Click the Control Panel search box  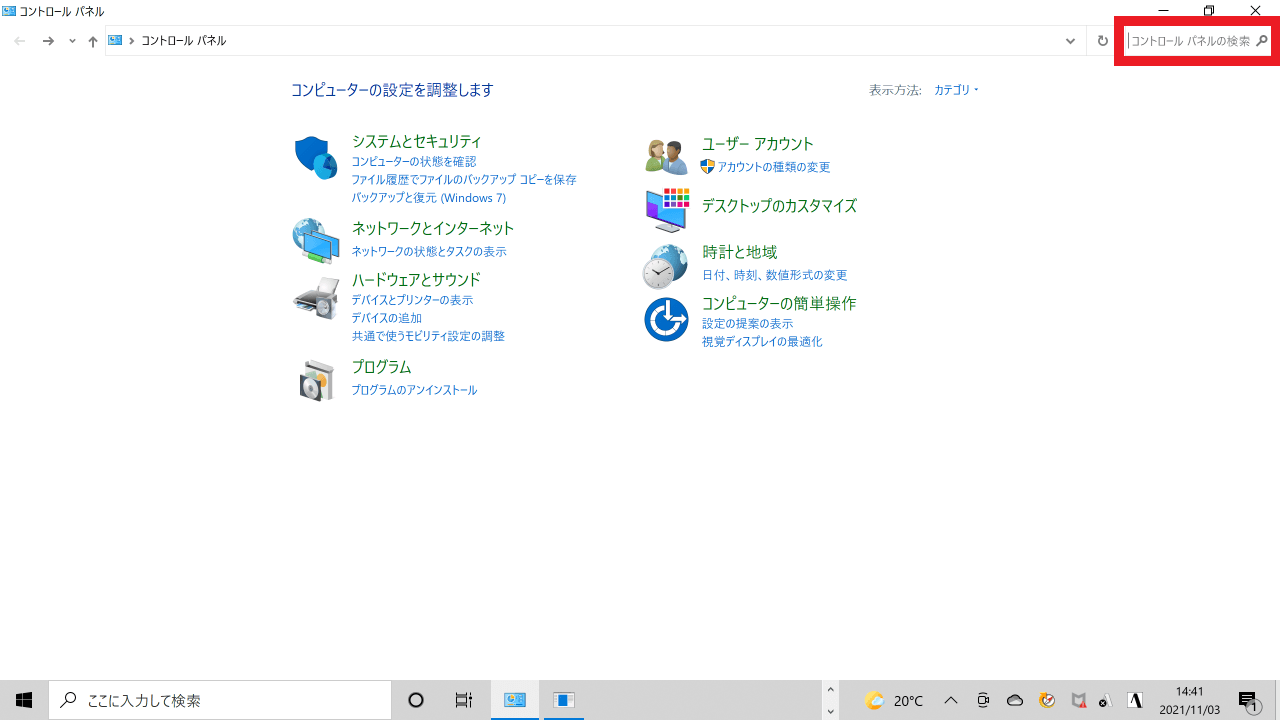(1195, 40)
